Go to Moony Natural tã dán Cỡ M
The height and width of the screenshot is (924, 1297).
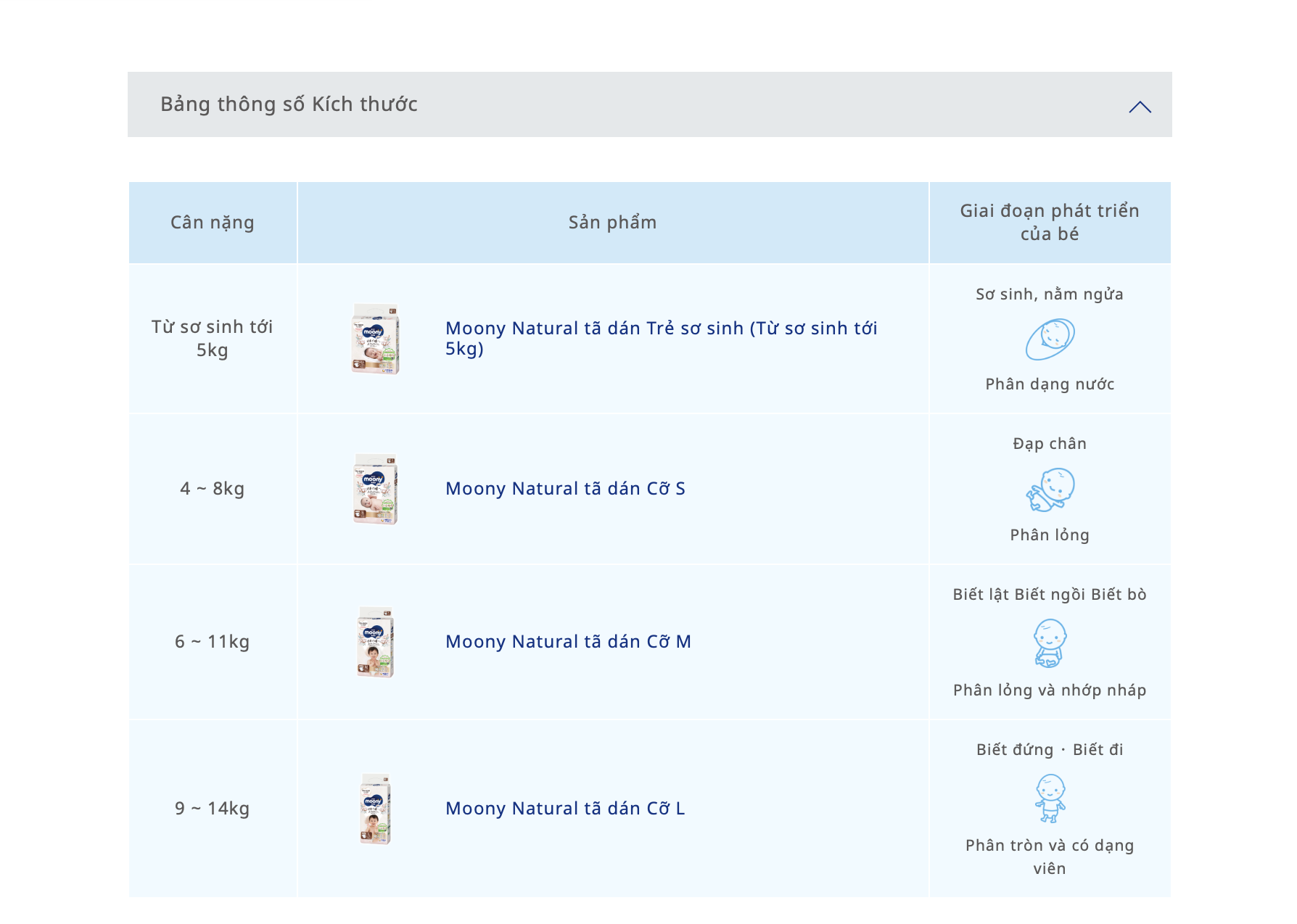[568, 642]
